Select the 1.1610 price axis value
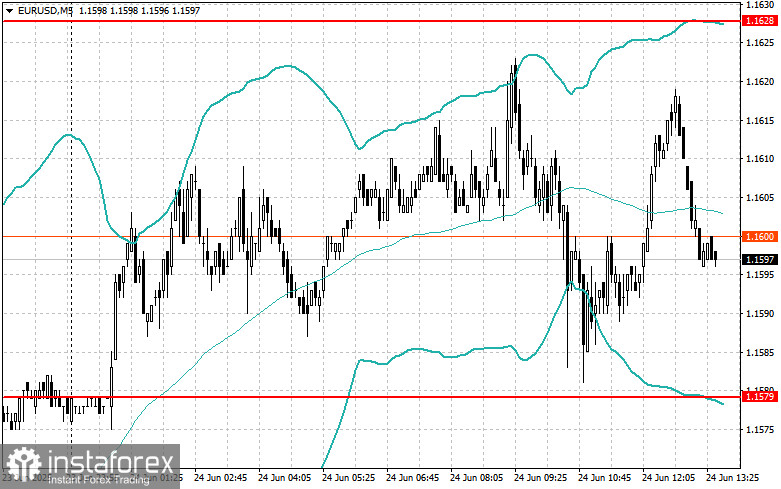 [760, 159]
